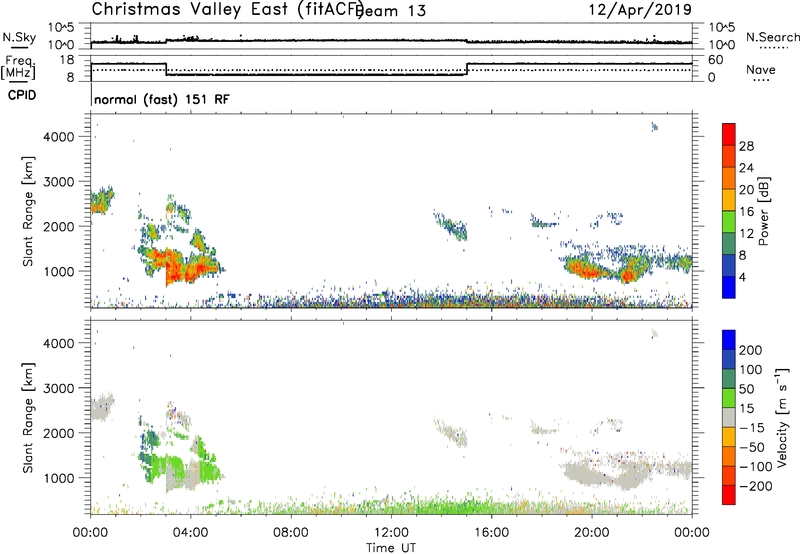Click the "2000" tick of the velocity panel
800x554 pixels.
click(x=59, y=433)
